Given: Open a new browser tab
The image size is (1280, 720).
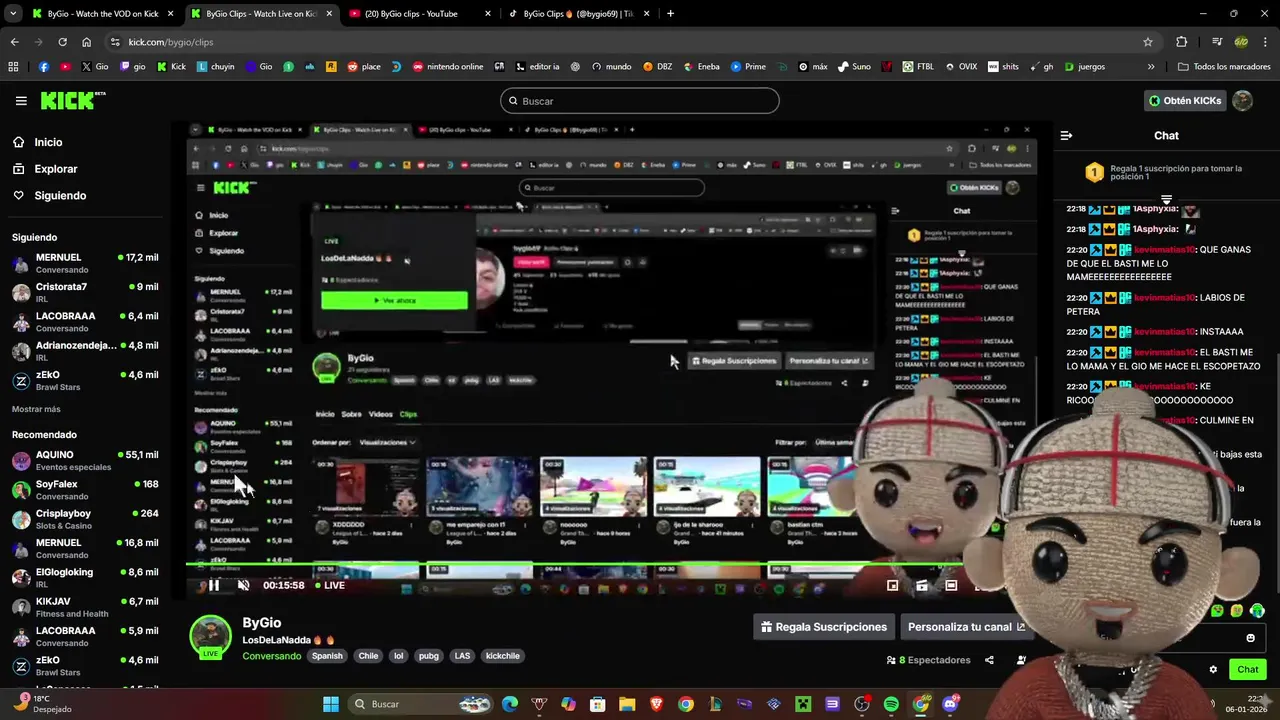Looking at the screenshot, I should (x=670, y=14).
